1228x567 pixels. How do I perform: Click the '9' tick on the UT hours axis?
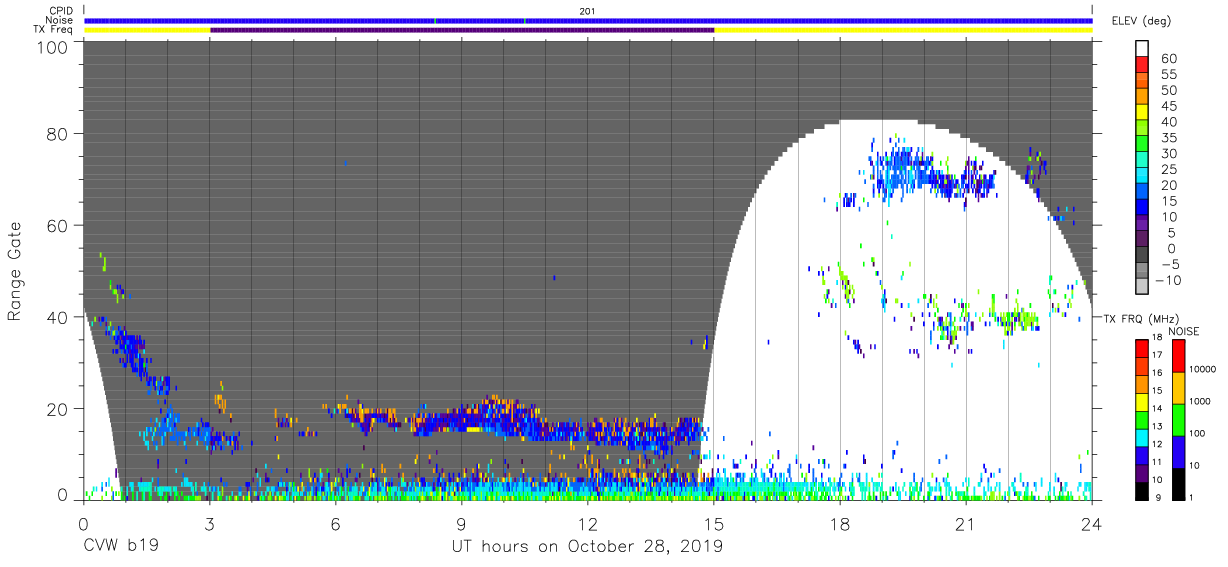(461, 523)
